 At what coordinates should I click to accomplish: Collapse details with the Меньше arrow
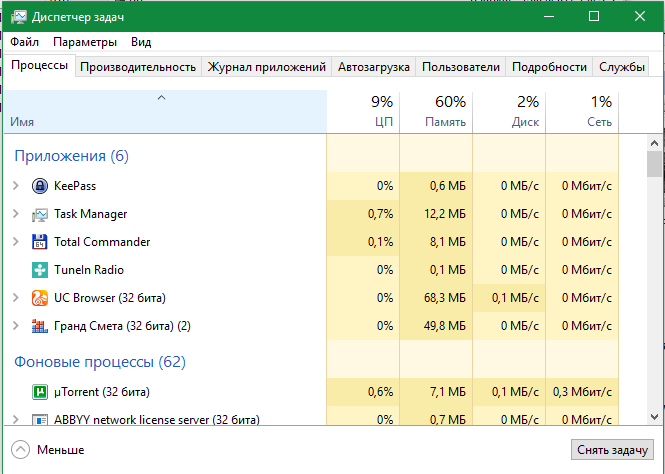[x=20, y=450]
